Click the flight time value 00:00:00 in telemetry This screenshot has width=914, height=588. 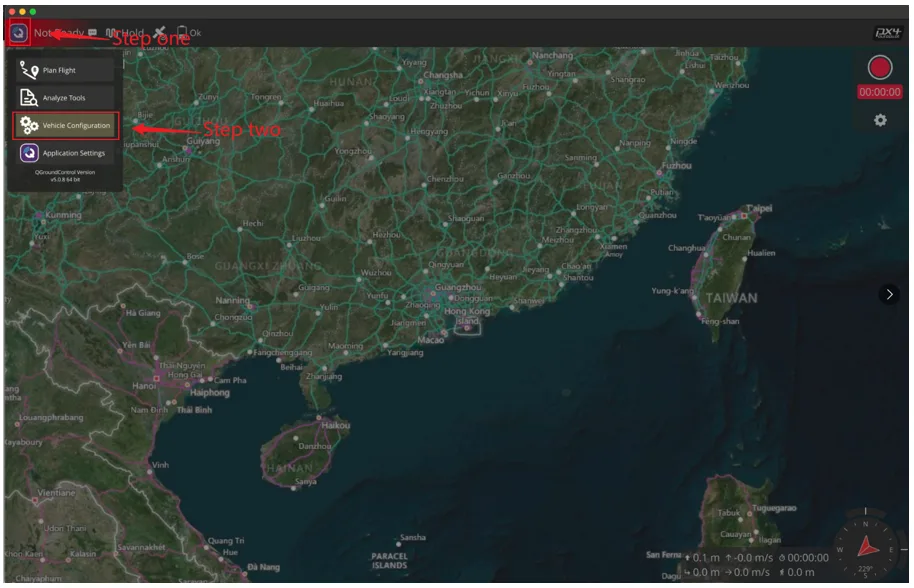pyautogui.click(x=808, y=558)
